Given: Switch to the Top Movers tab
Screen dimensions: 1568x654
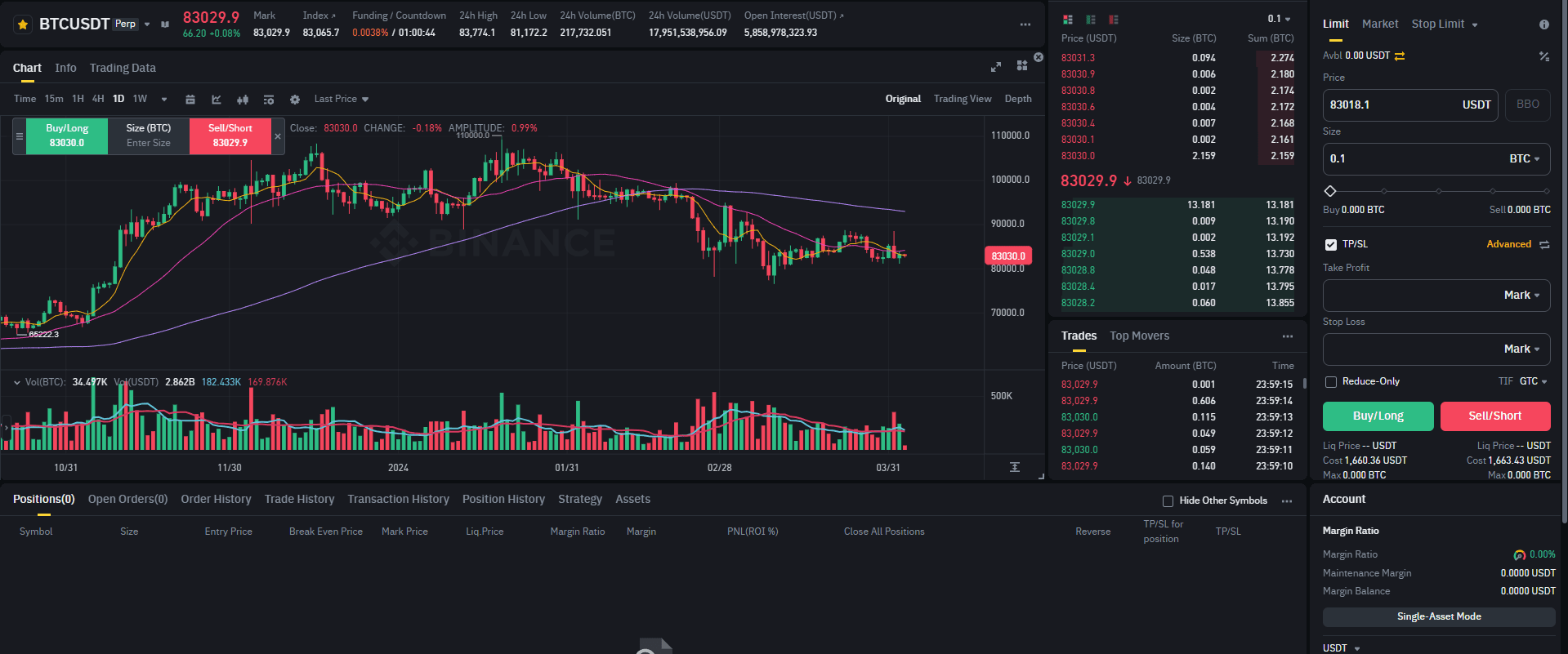Looking at the screenshot, I should (x=1140, y=336).
